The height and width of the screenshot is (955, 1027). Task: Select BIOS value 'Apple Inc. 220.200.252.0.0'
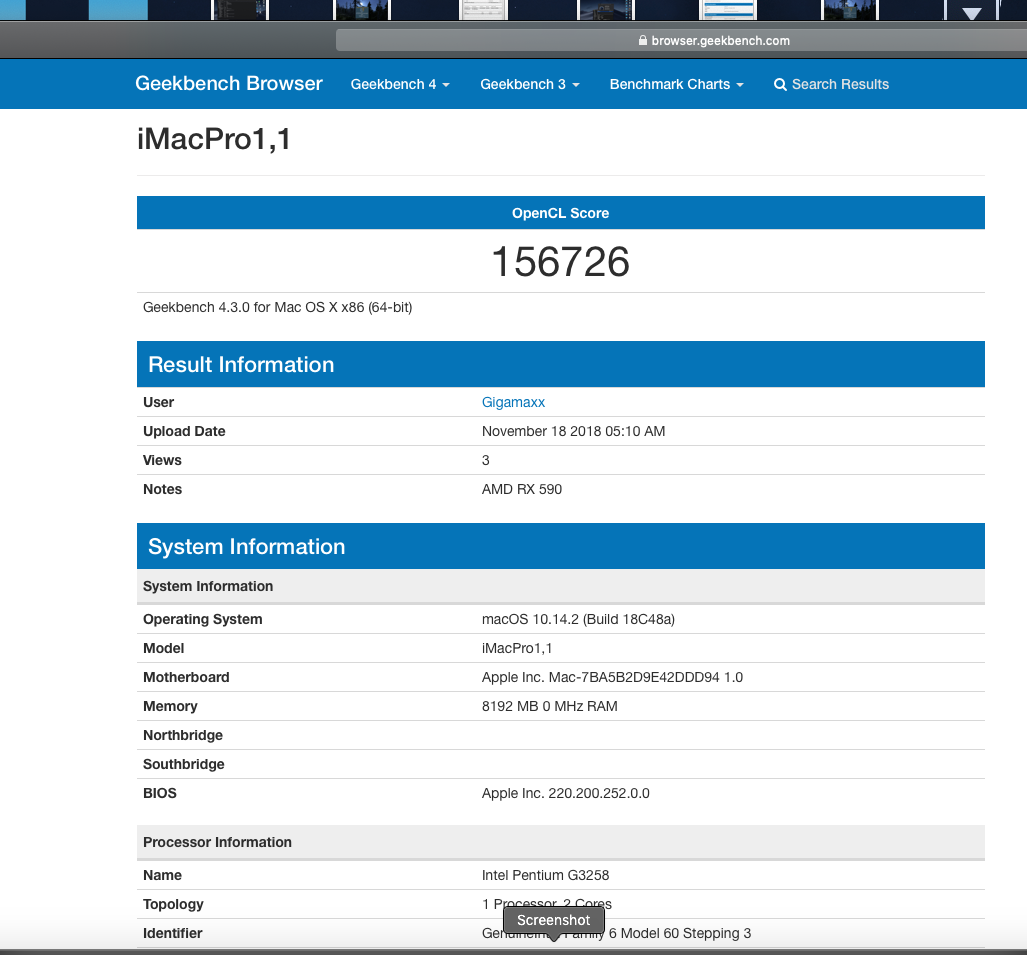click(x=565, y=793)
